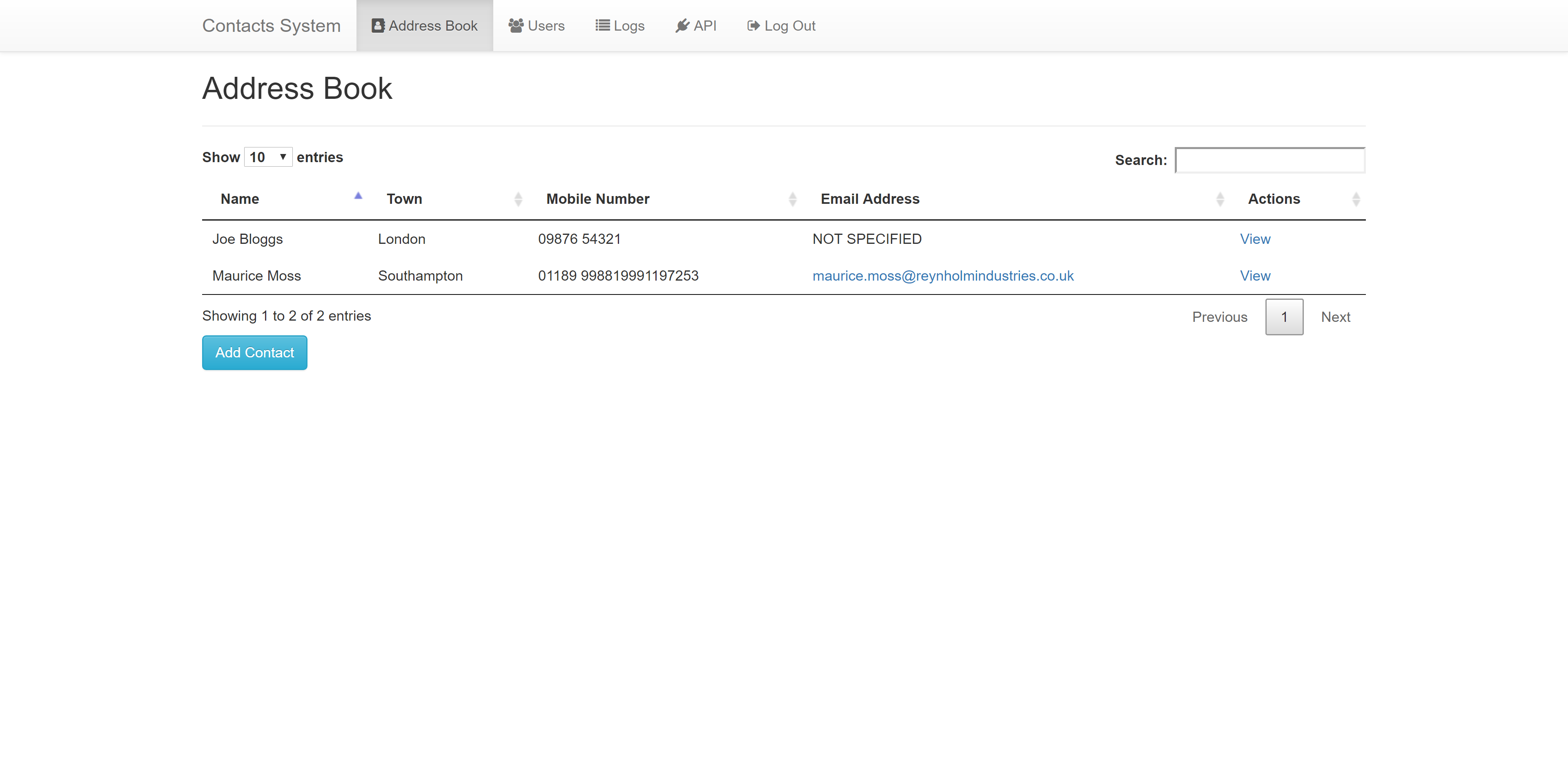Viewport: 1568px width, 774px height.
Task: Click the Town column sort arrows
Action: pos(519,199)
